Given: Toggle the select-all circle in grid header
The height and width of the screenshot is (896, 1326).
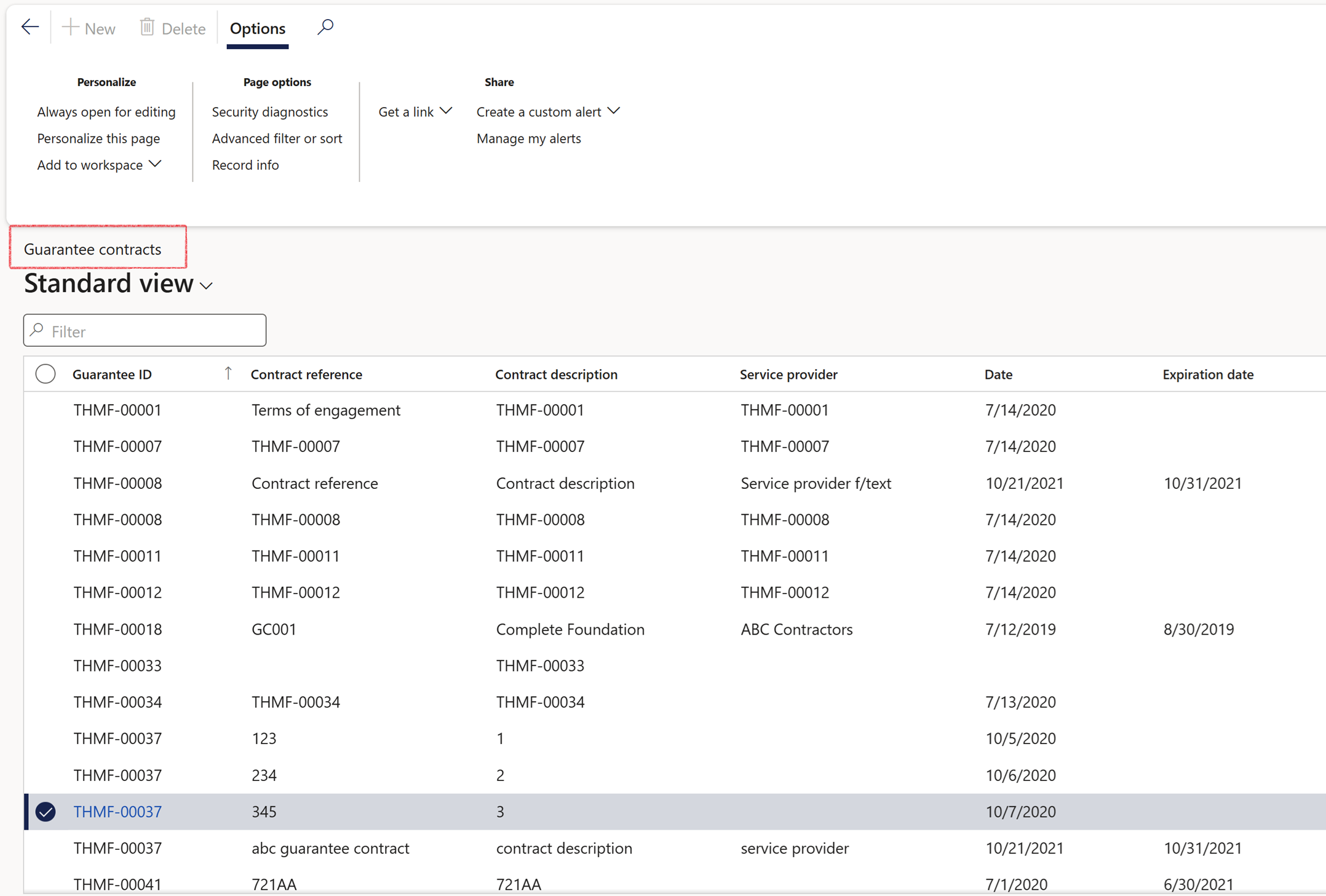Looking at the screenshot, I should [x=46, y=374].
